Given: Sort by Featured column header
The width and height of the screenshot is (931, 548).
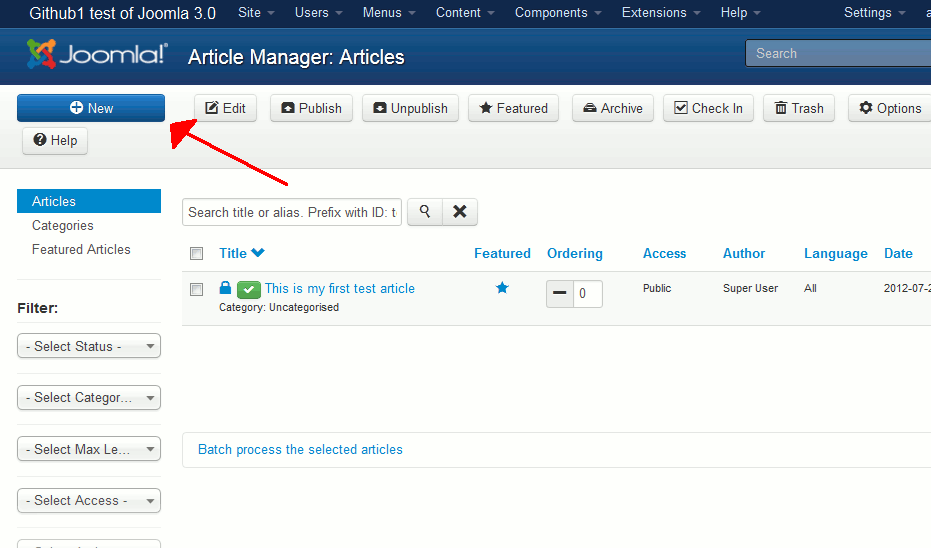Looking at the screenshot, I should tap(502, 254).
